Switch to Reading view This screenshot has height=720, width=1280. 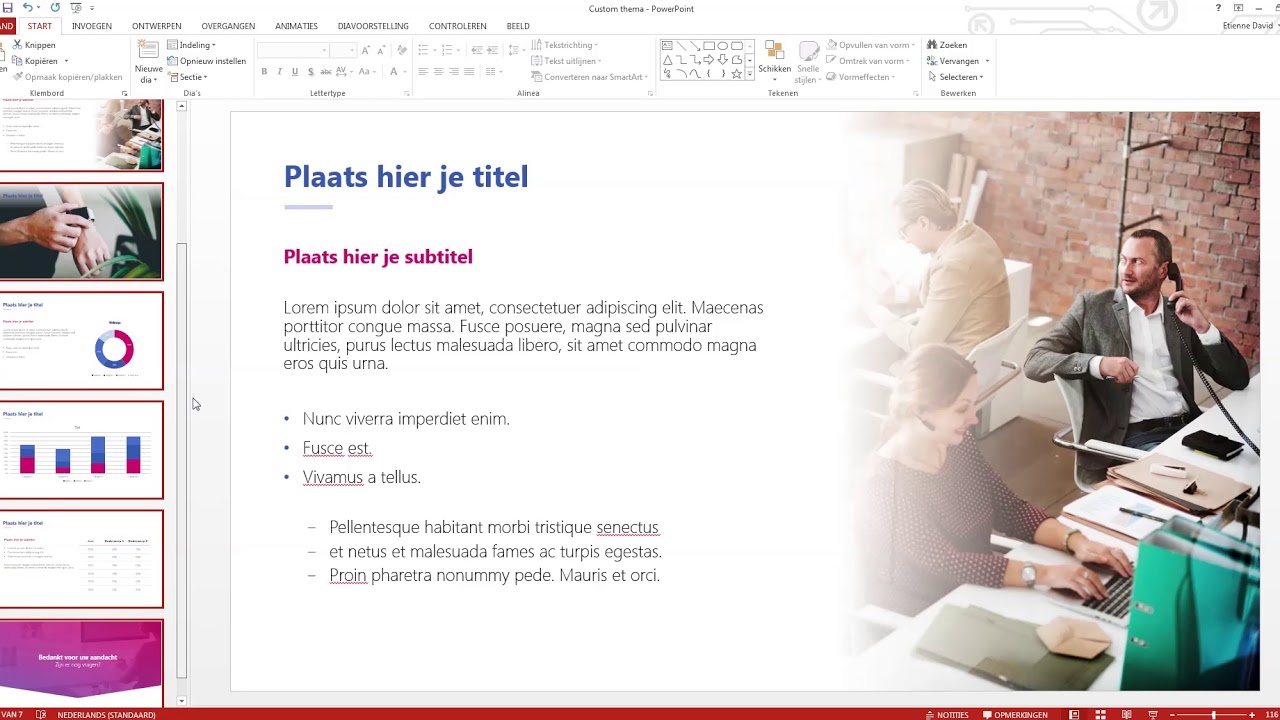click(1126, 714)
